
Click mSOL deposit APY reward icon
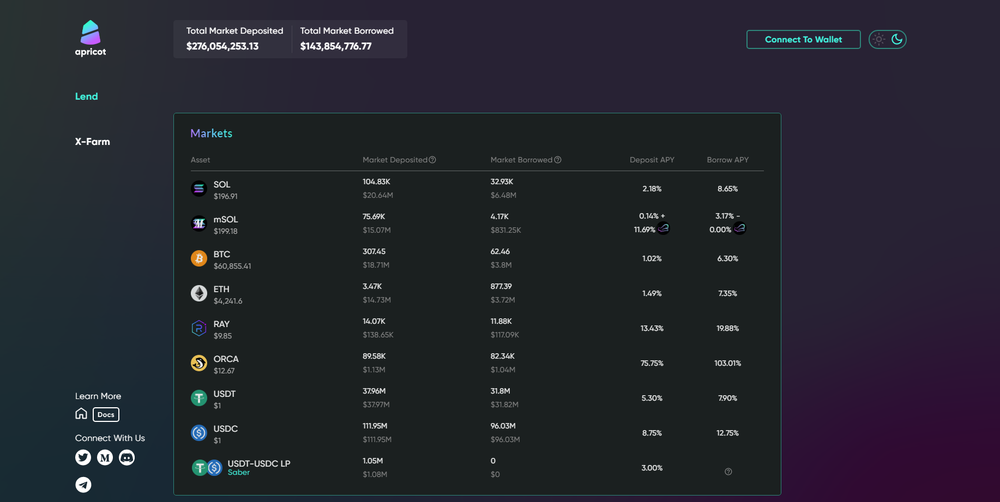[x=663, y=228]
